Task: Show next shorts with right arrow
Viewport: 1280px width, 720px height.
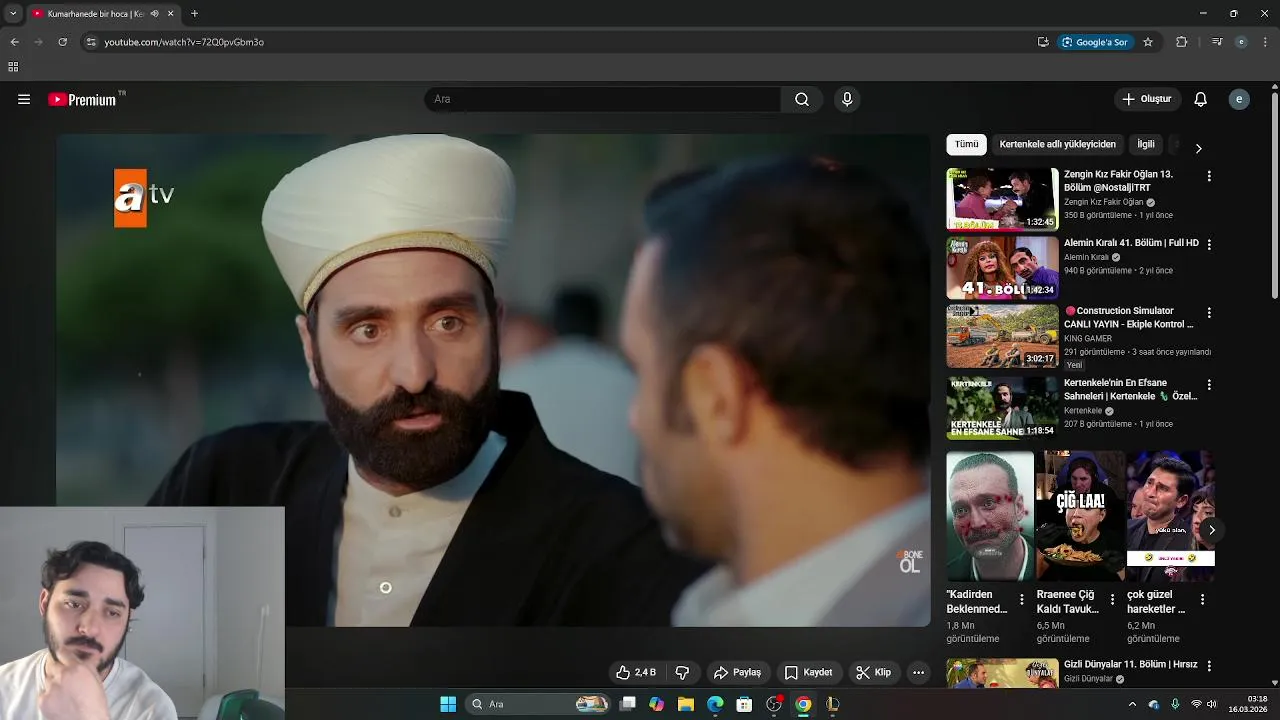Action: [1211, 530]
